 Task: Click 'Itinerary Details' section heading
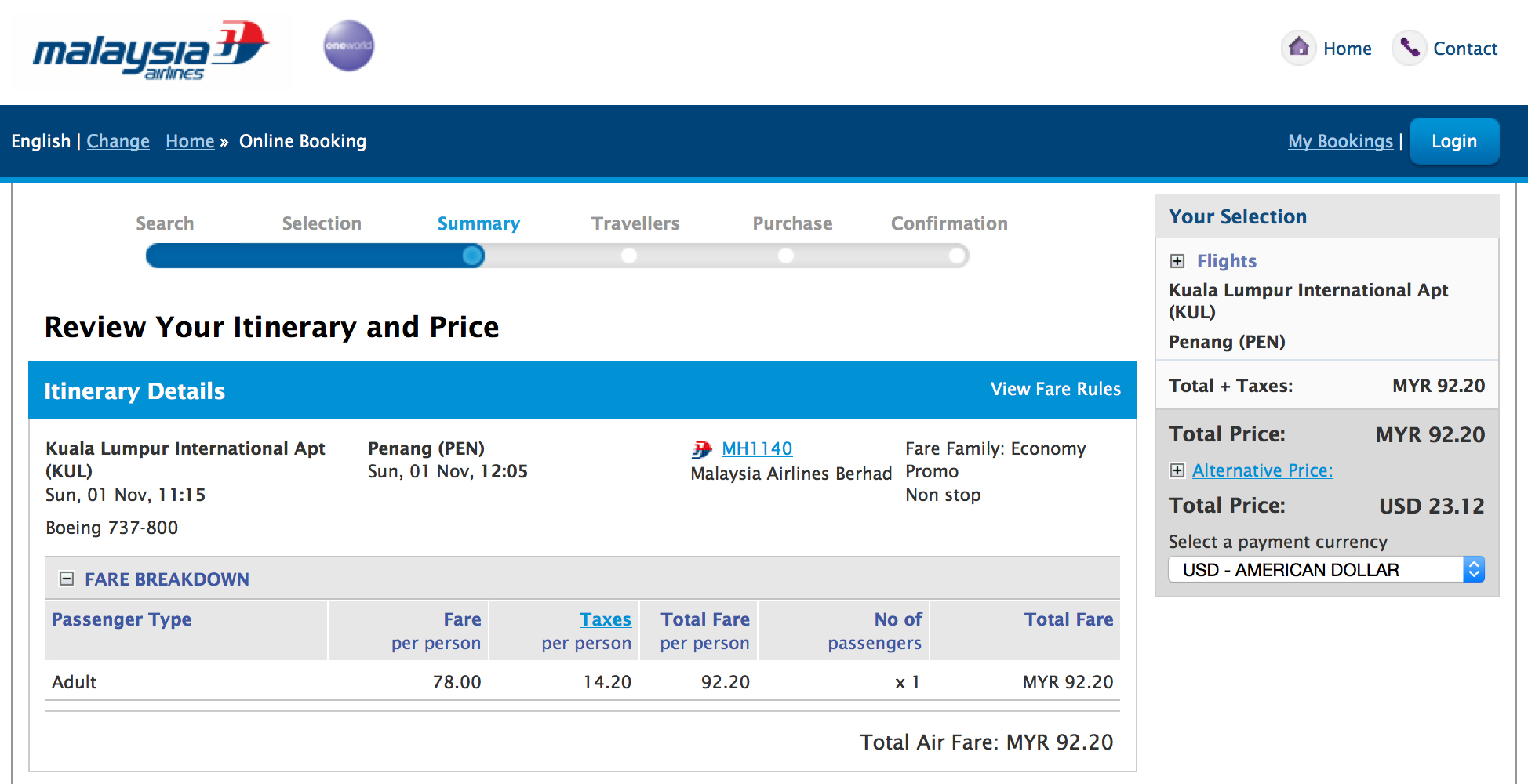coord(135,390)
